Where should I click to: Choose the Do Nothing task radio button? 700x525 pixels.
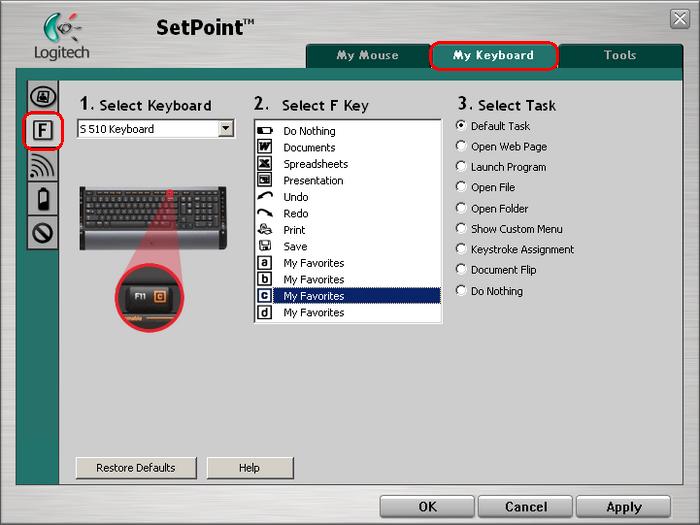point(461,290)
